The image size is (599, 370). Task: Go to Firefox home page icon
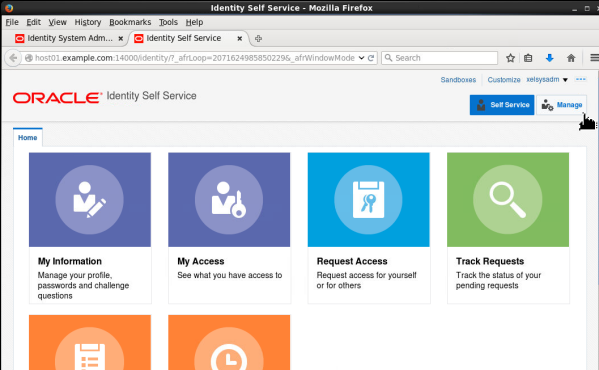coord(571,58)
